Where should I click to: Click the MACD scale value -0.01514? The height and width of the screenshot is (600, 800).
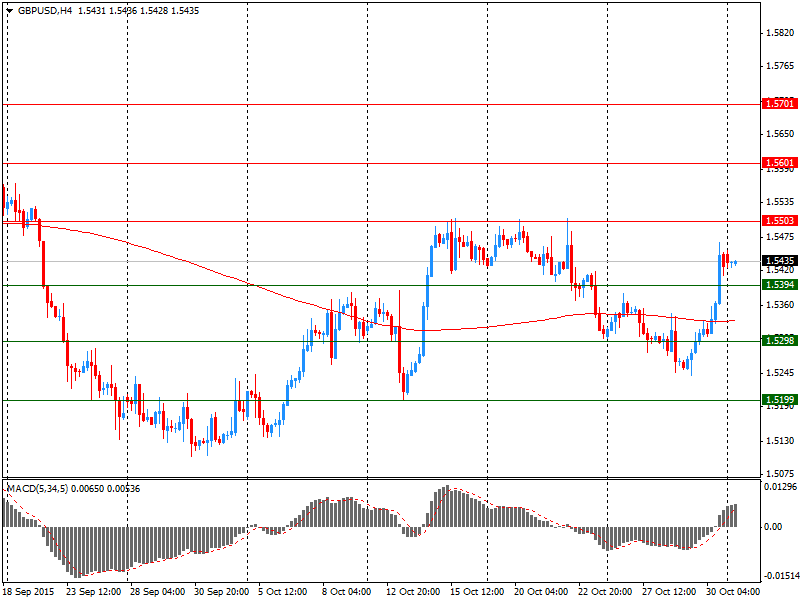(780, 576)
